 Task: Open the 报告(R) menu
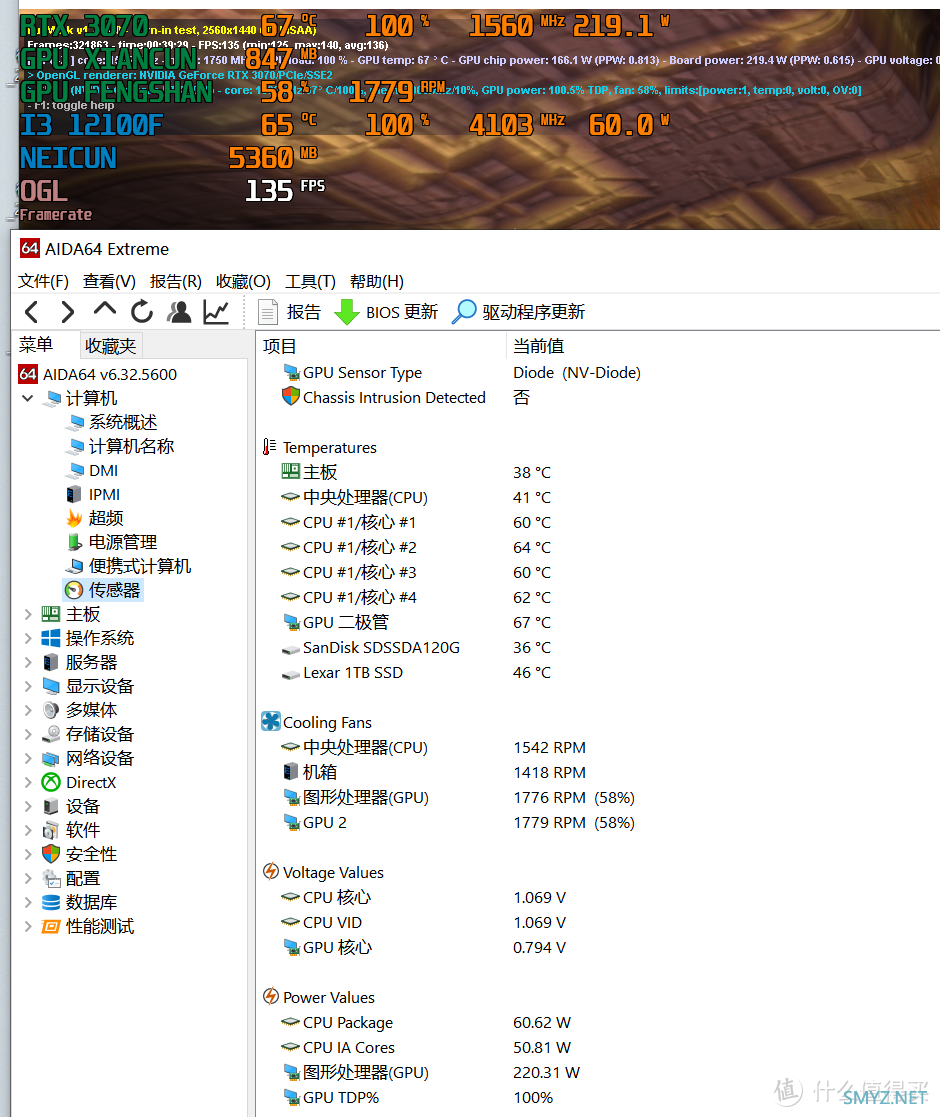point(175,281)
